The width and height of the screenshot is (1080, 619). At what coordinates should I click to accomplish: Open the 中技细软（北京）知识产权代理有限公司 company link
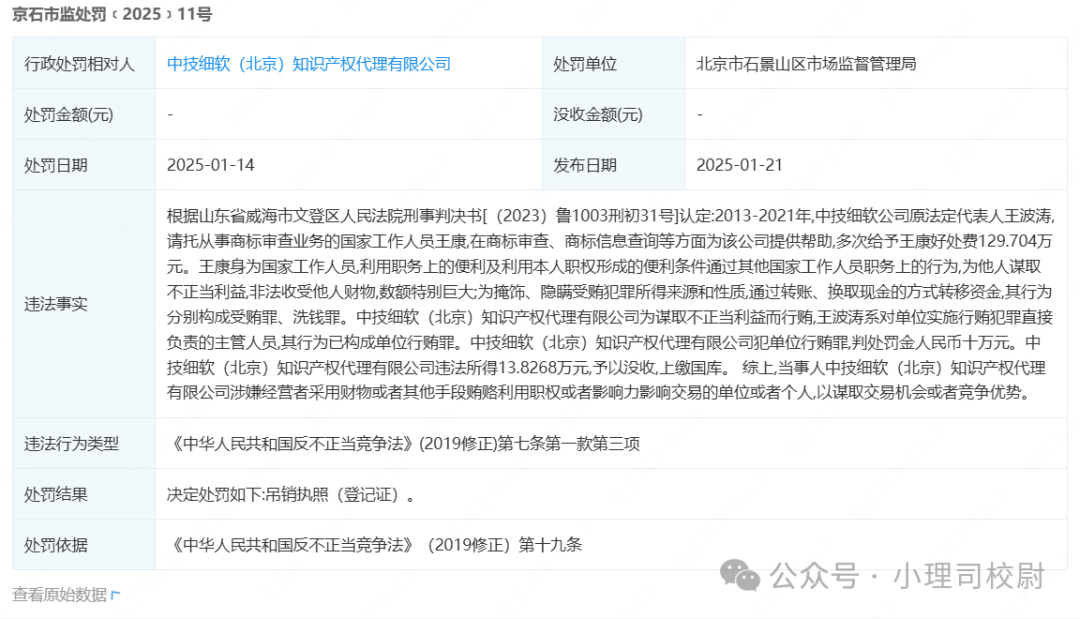pyautogui.click(x=309, y=64)
